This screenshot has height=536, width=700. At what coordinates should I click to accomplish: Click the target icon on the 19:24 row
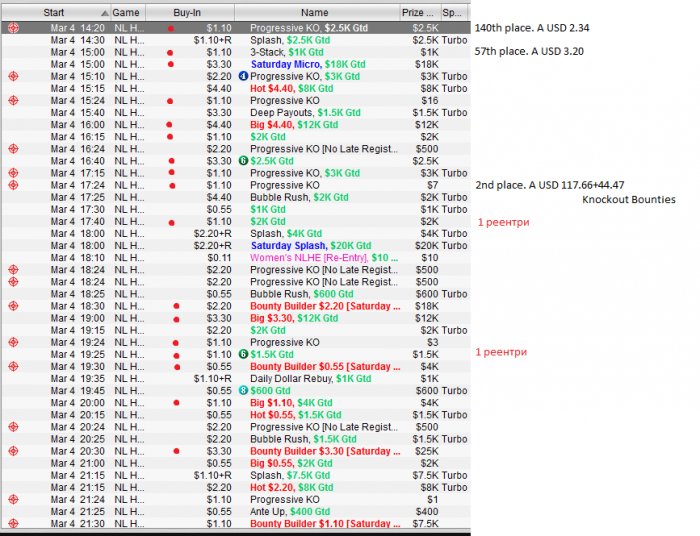pos(13,342)
